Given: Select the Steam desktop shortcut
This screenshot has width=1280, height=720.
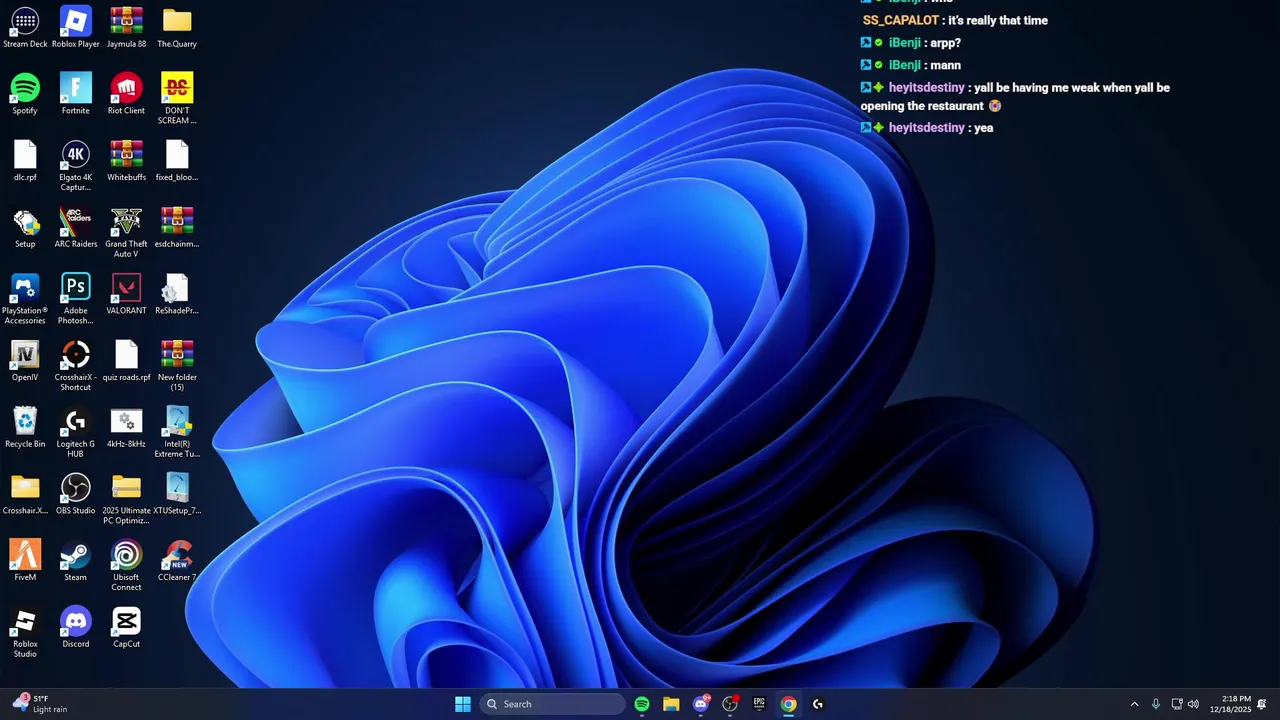Looking at the screenshot, I should [x=76, y=560].
